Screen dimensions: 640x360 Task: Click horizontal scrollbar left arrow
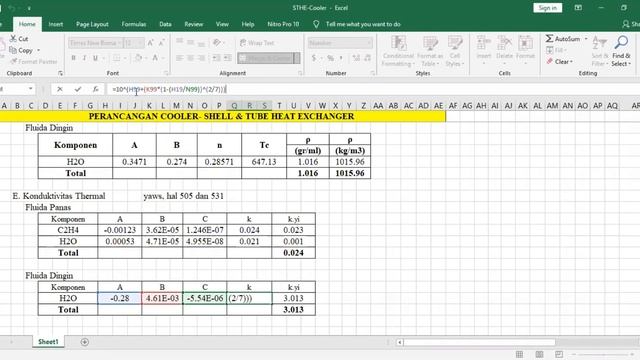pyautogui.click(x=400, y=342)
